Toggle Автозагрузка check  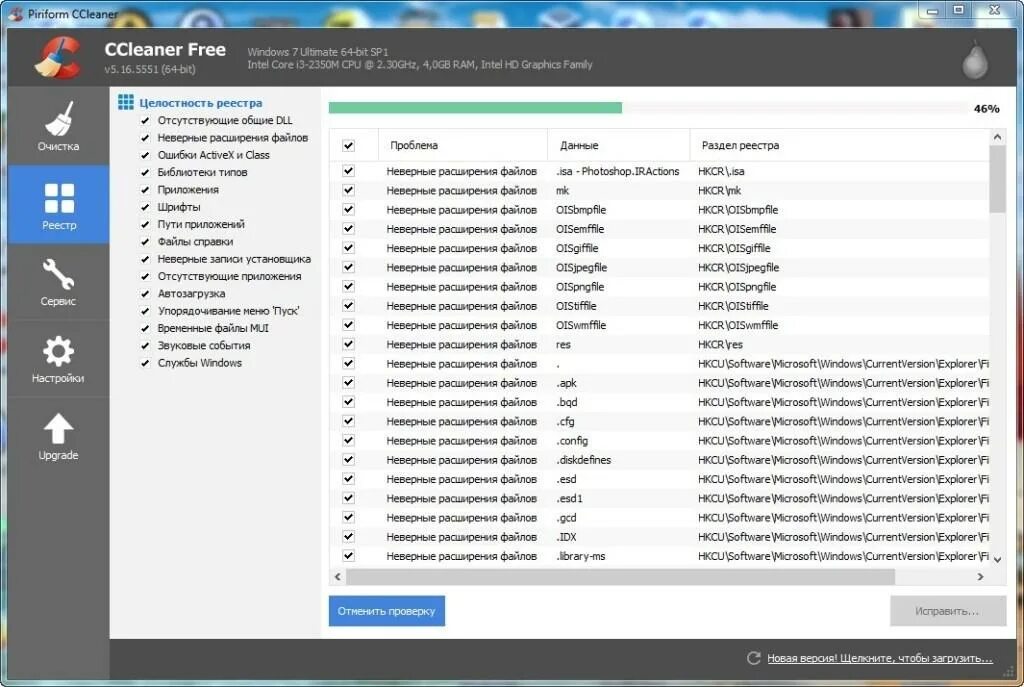click(146, 294)
